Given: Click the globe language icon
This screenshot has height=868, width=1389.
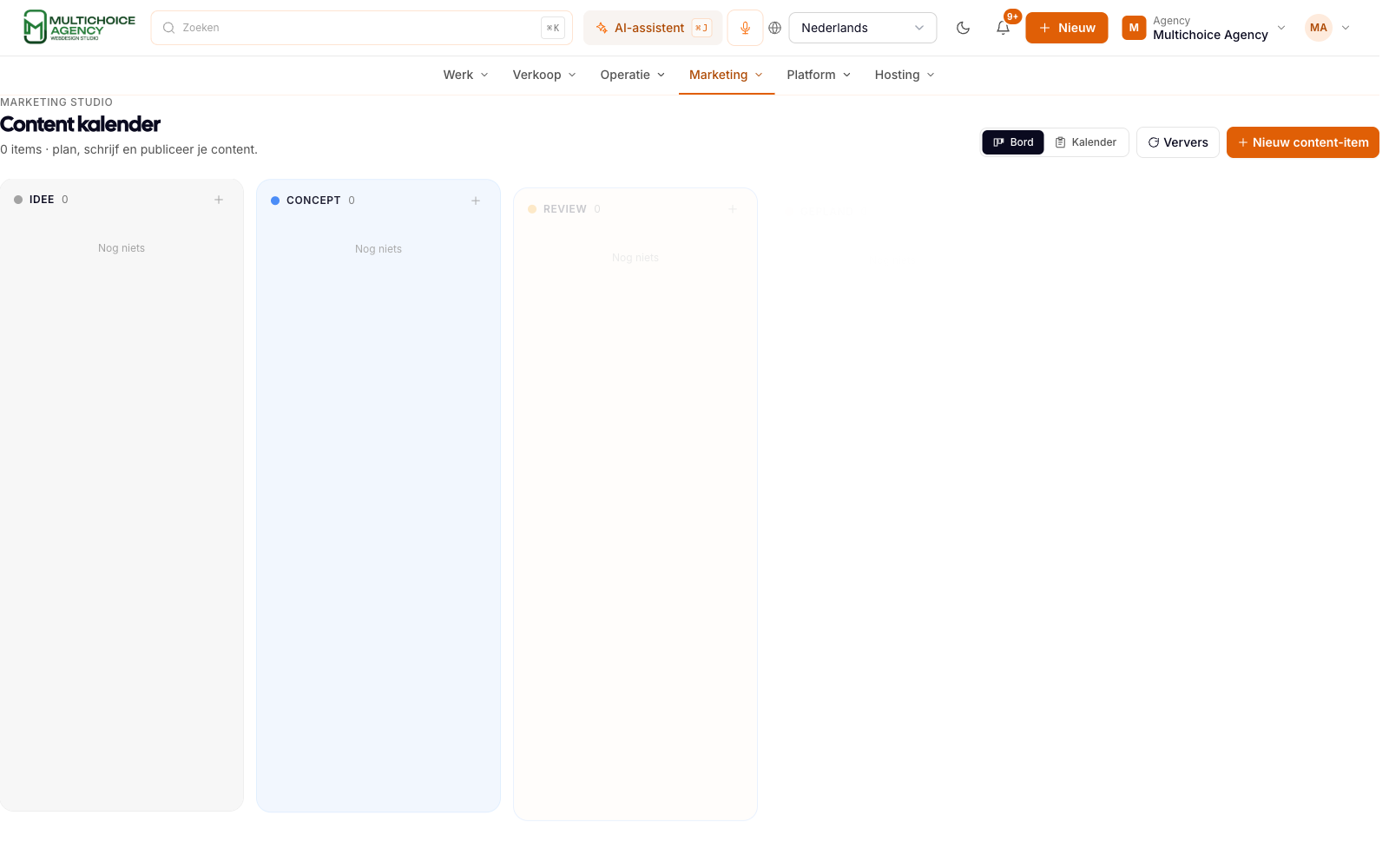Looking at the screenshot, I should click(775, 28).
